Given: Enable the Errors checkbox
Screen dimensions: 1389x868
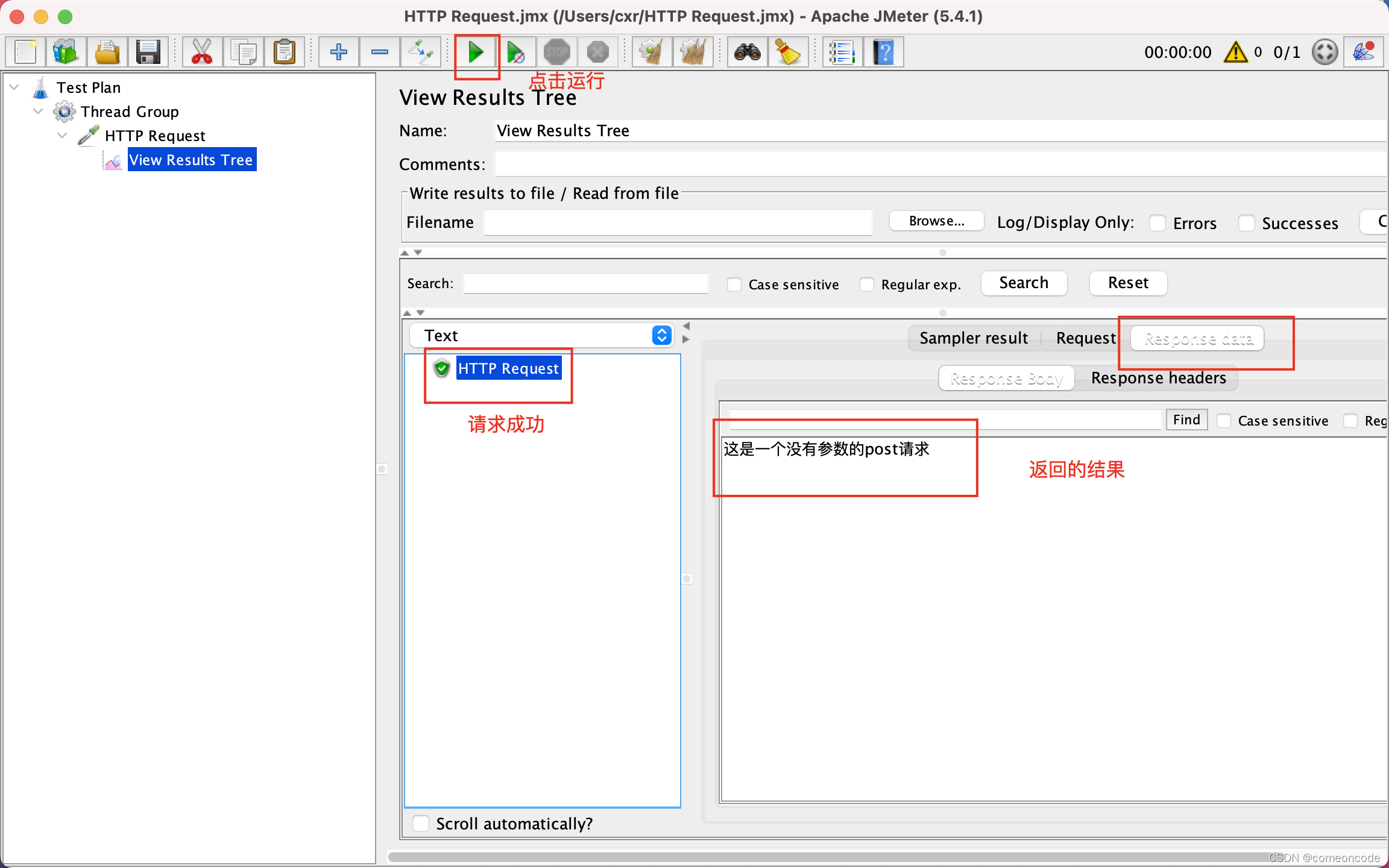Looking at the screenshot, I should pos(1157,223).
